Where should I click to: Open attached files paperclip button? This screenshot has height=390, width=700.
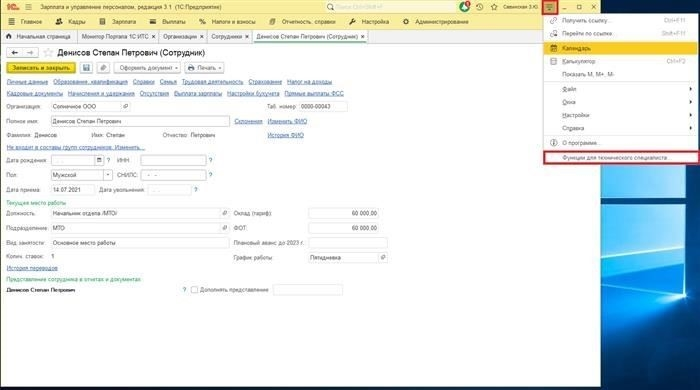[x=103, y=68]
